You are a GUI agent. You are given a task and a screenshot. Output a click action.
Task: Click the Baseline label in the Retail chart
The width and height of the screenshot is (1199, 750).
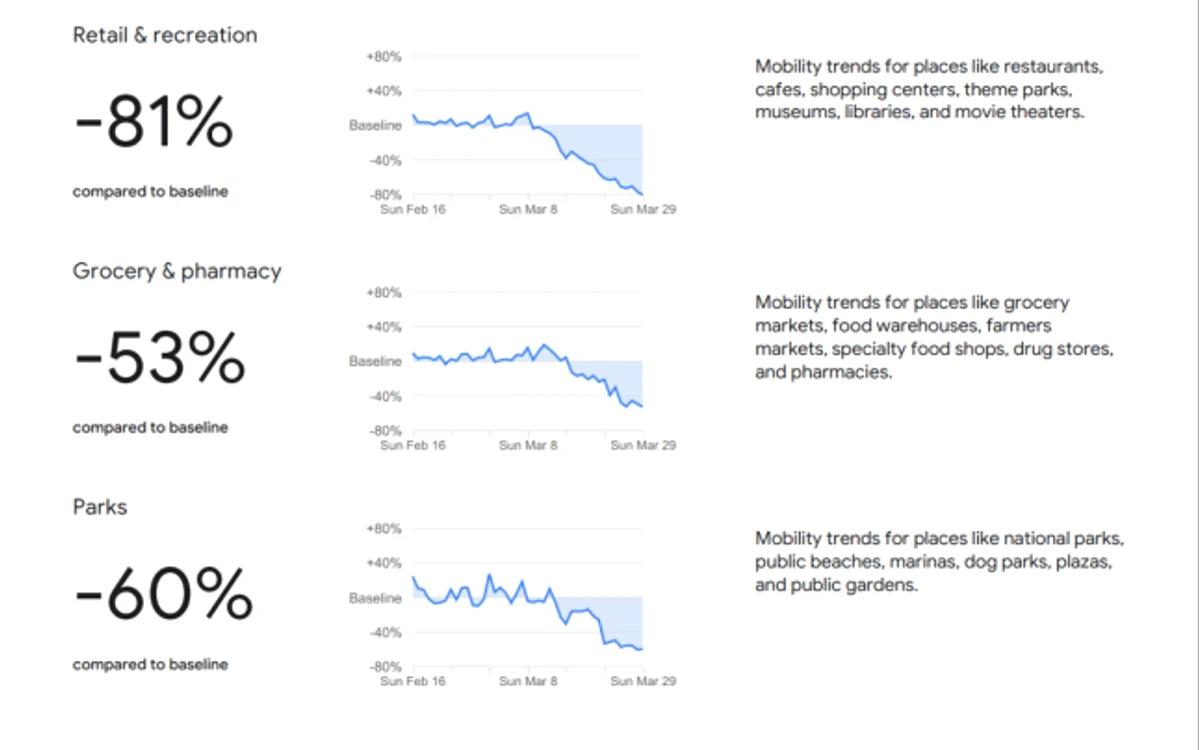click(375, 125)
